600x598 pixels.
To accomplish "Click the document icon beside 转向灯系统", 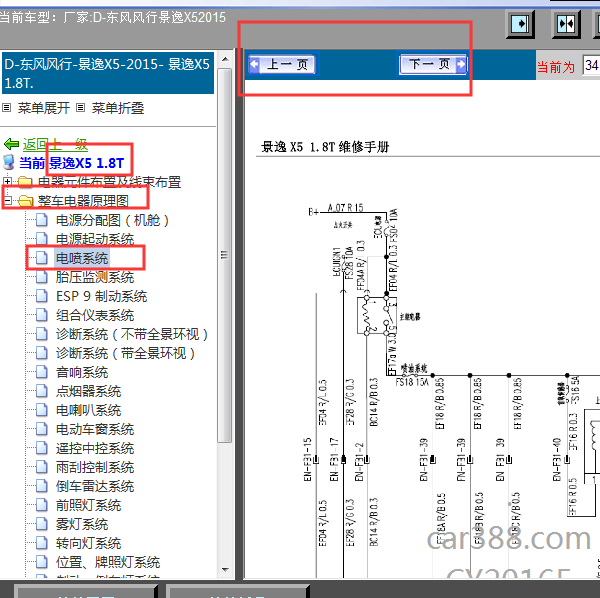I will [x=42, y=543].
